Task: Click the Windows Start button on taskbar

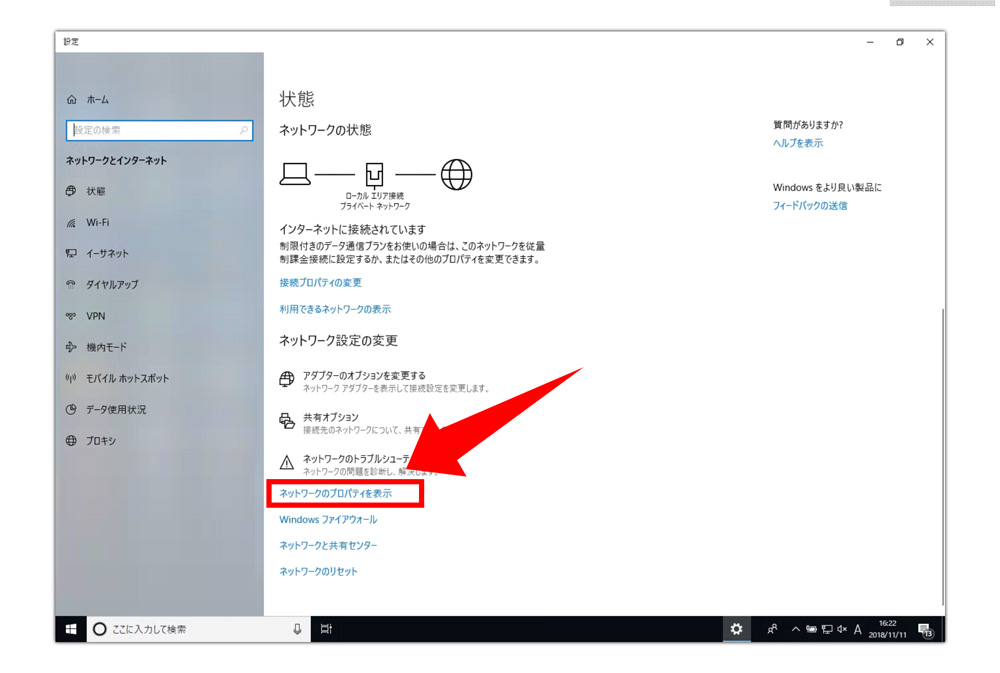Action: click(71, 629)
